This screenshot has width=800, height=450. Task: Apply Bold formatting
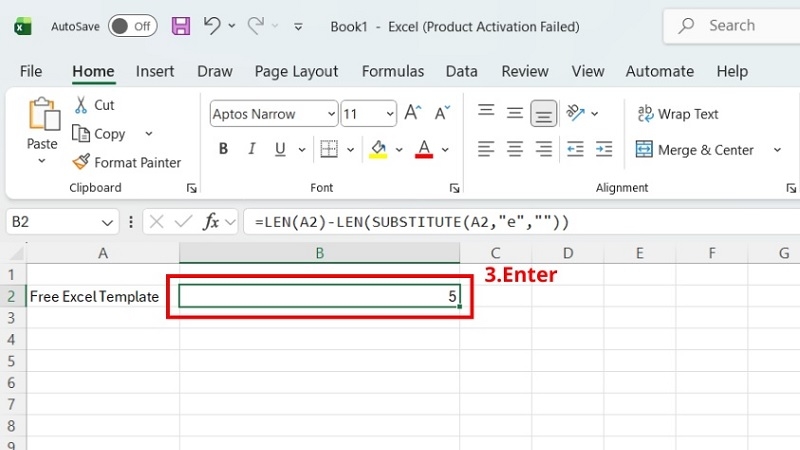[223, 149]
